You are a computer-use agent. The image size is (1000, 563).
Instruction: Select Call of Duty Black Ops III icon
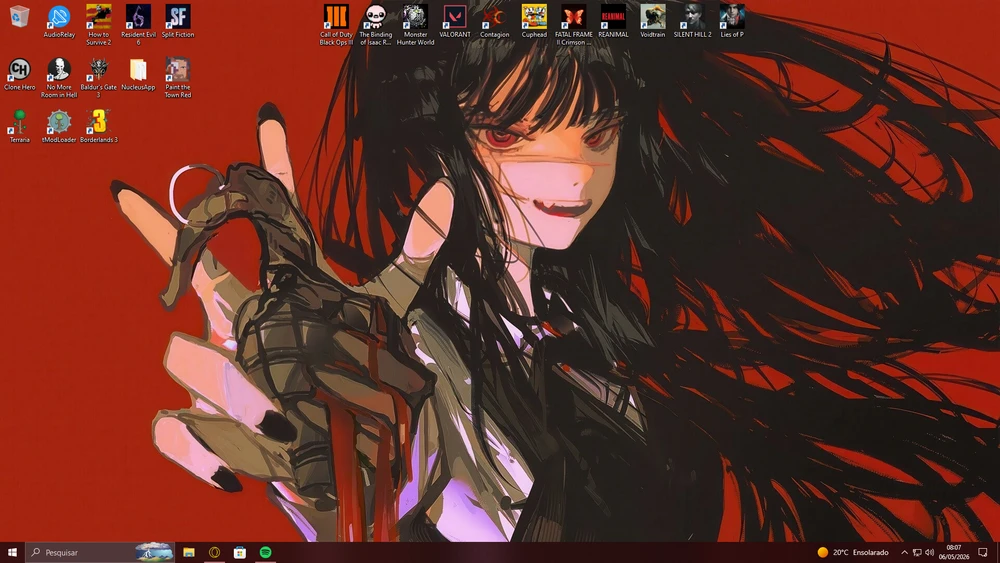336,25
